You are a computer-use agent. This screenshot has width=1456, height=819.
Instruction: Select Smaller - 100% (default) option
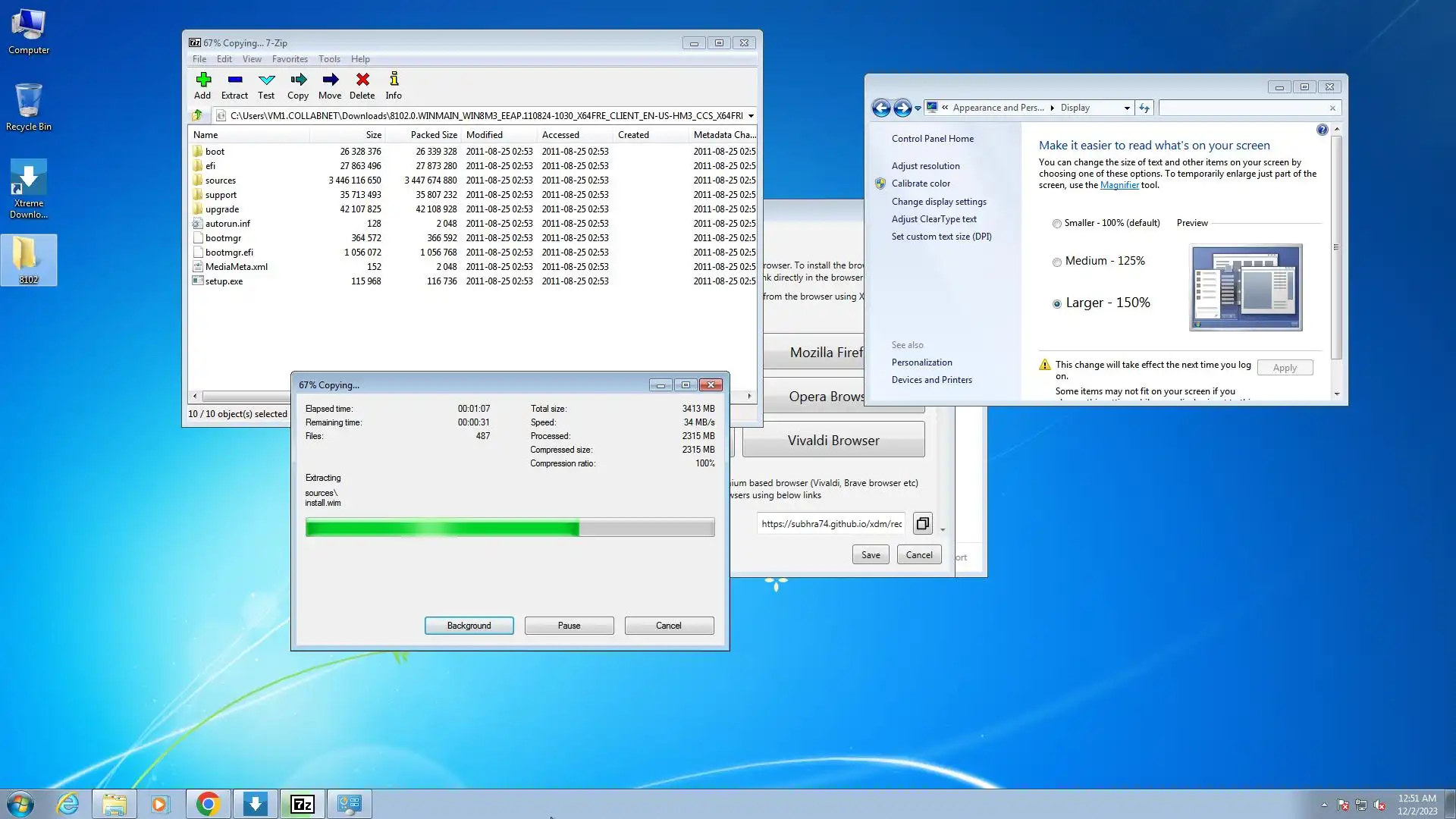[x=1056, y=224]
